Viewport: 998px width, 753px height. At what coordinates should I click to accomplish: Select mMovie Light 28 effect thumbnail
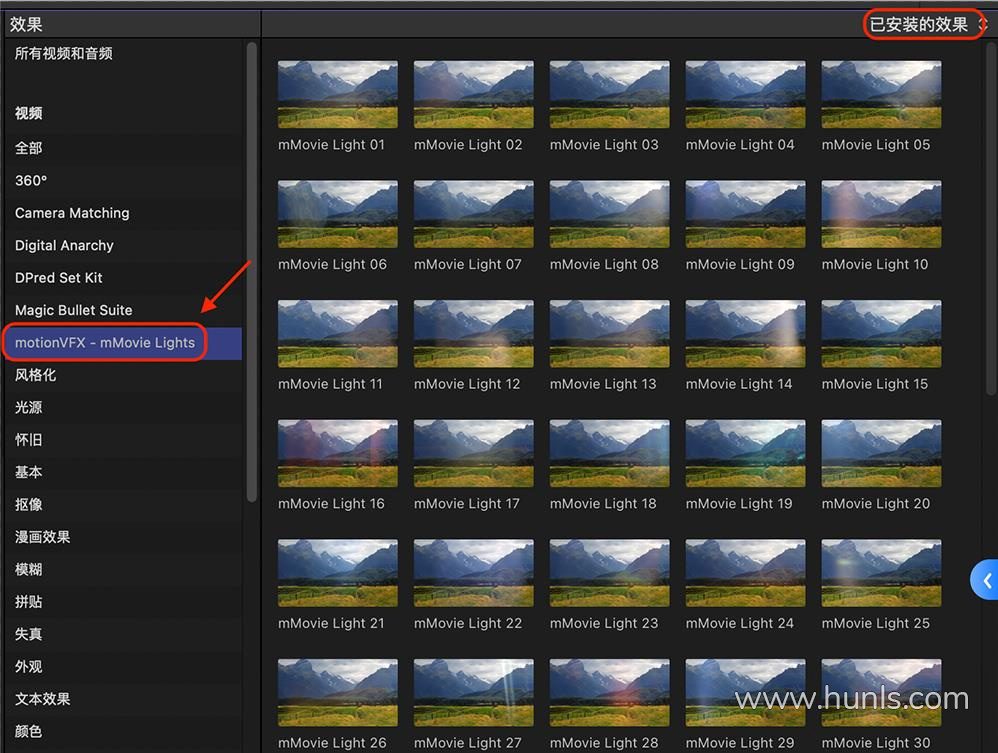[x=610, y=693]
